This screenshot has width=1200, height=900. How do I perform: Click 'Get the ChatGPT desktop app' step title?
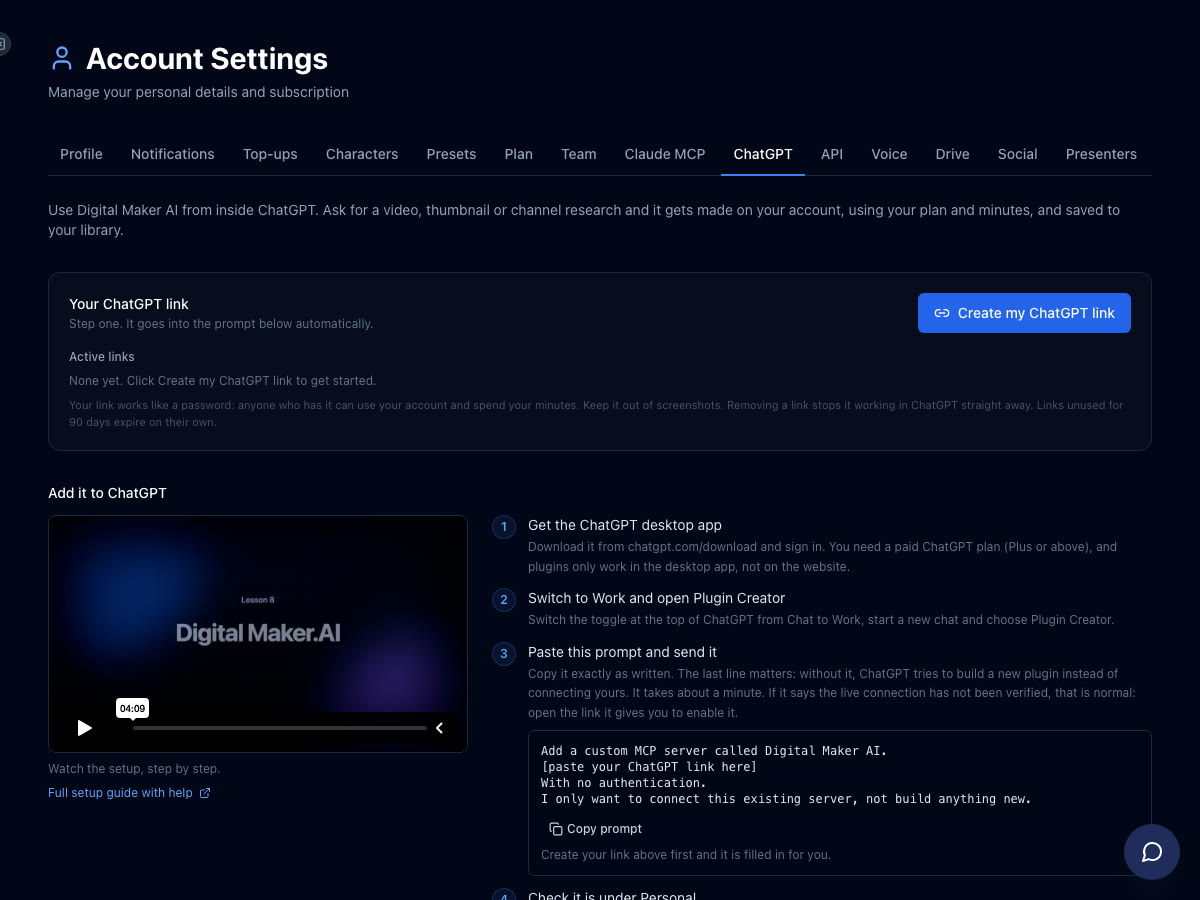click(625, 525)
